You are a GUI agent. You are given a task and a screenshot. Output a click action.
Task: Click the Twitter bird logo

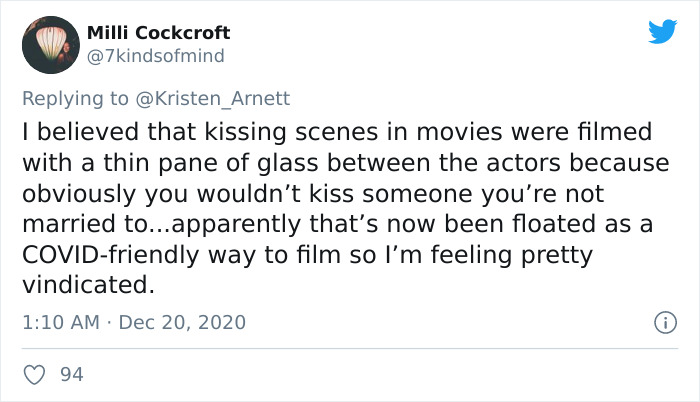(662, 32)
